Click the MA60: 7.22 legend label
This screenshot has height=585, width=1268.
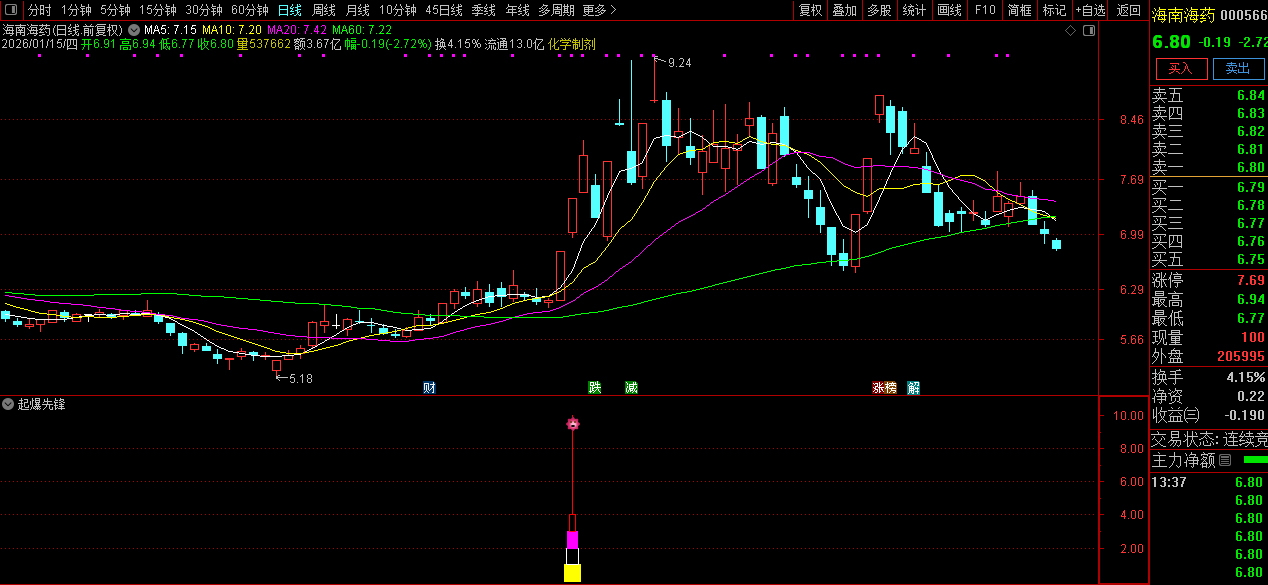pos(362,30)
